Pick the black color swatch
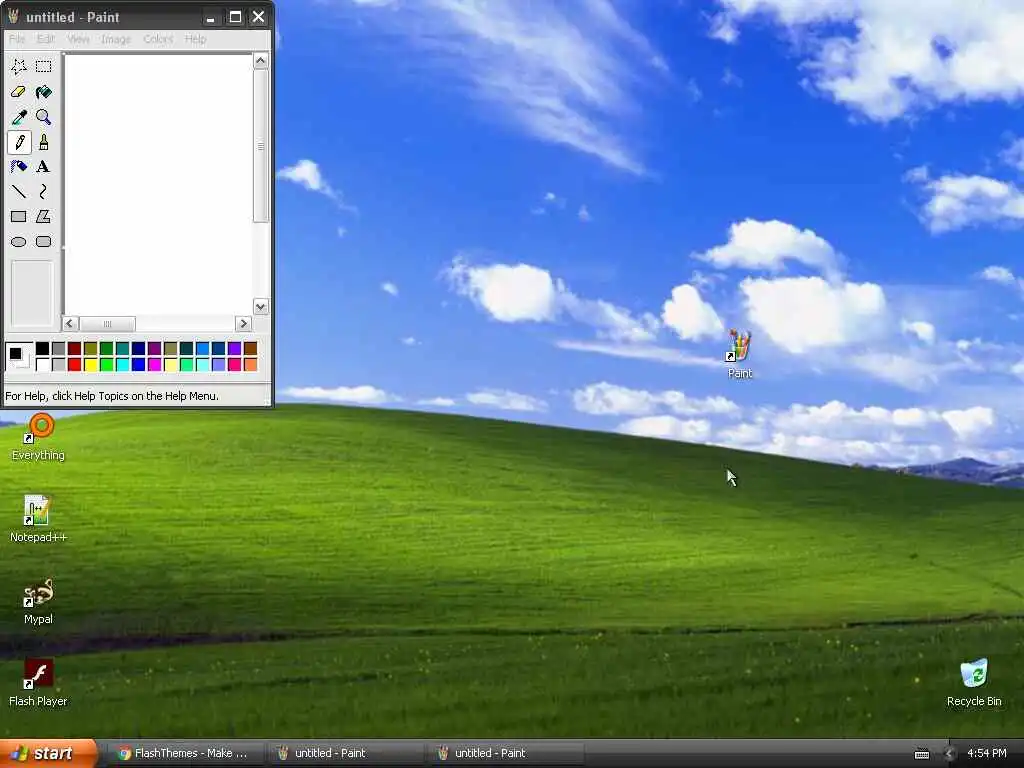The height and width of the screenshot is (768, 1024). click(42, 349)
